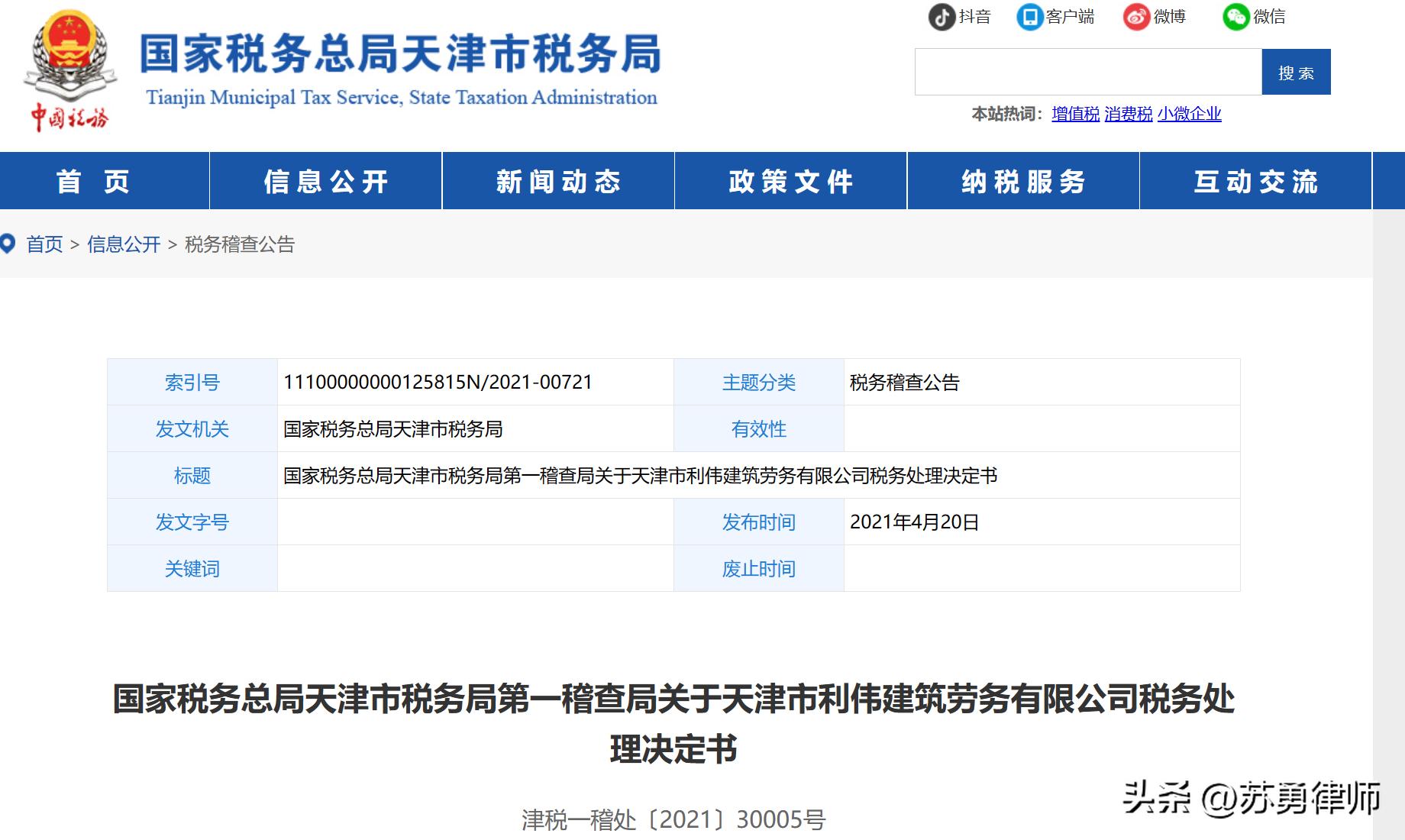Viewport: 1405px width, 840px height.
Task: Select the 纳税服务 menu entry
Action: pos(1023,181)
